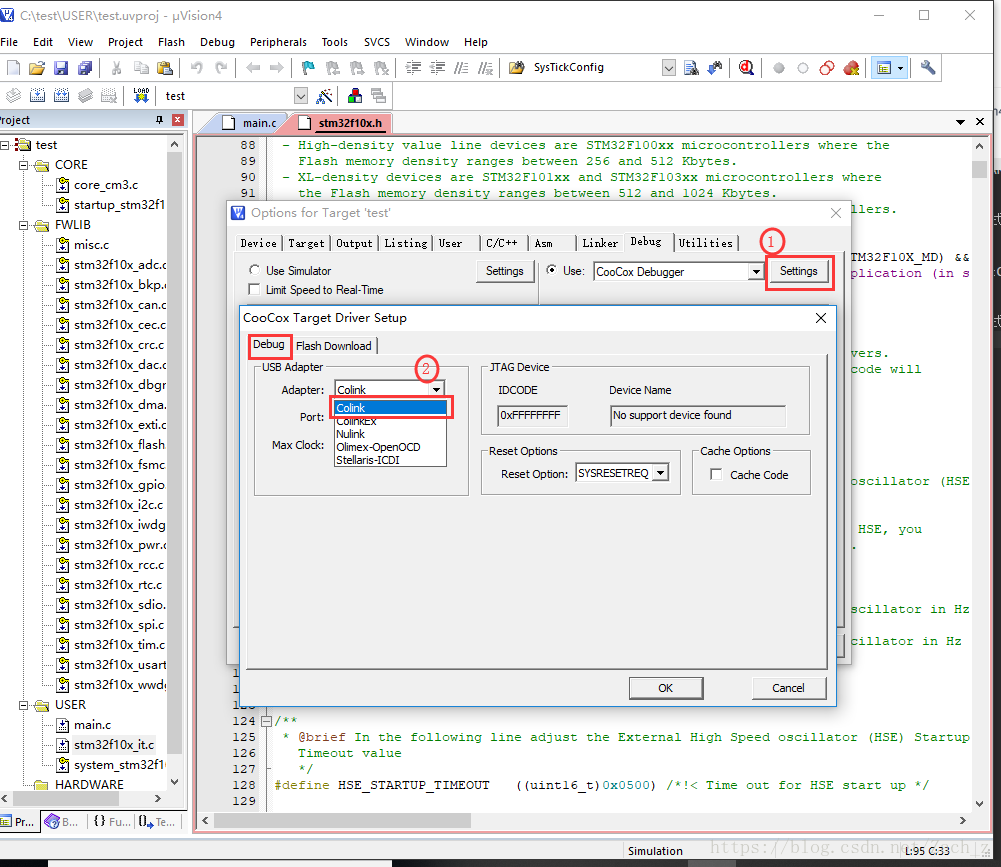1001x867 pixels.
Task: Click the editor horizontal scrollbar thumb
Action: [x=343, y=820]
